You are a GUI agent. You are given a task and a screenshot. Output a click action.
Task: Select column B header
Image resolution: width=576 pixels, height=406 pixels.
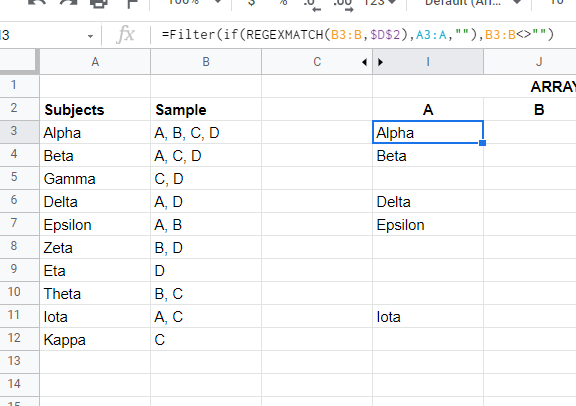[x=206, y=62]
